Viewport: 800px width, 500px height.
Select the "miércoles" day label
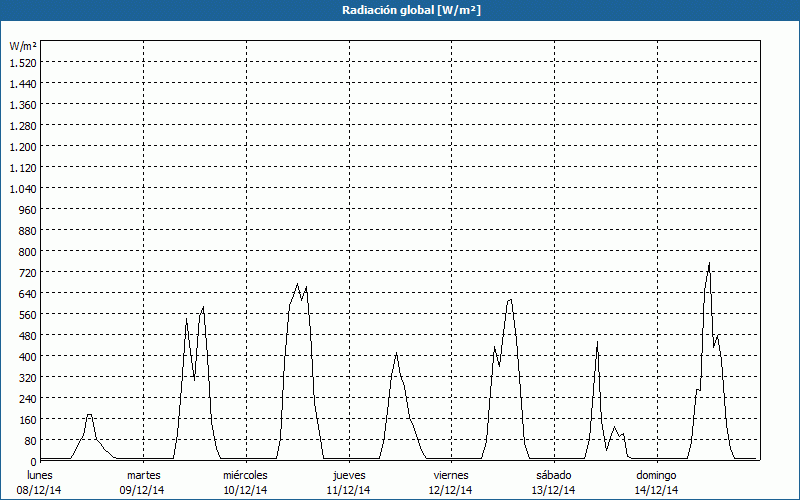point(246,474)
